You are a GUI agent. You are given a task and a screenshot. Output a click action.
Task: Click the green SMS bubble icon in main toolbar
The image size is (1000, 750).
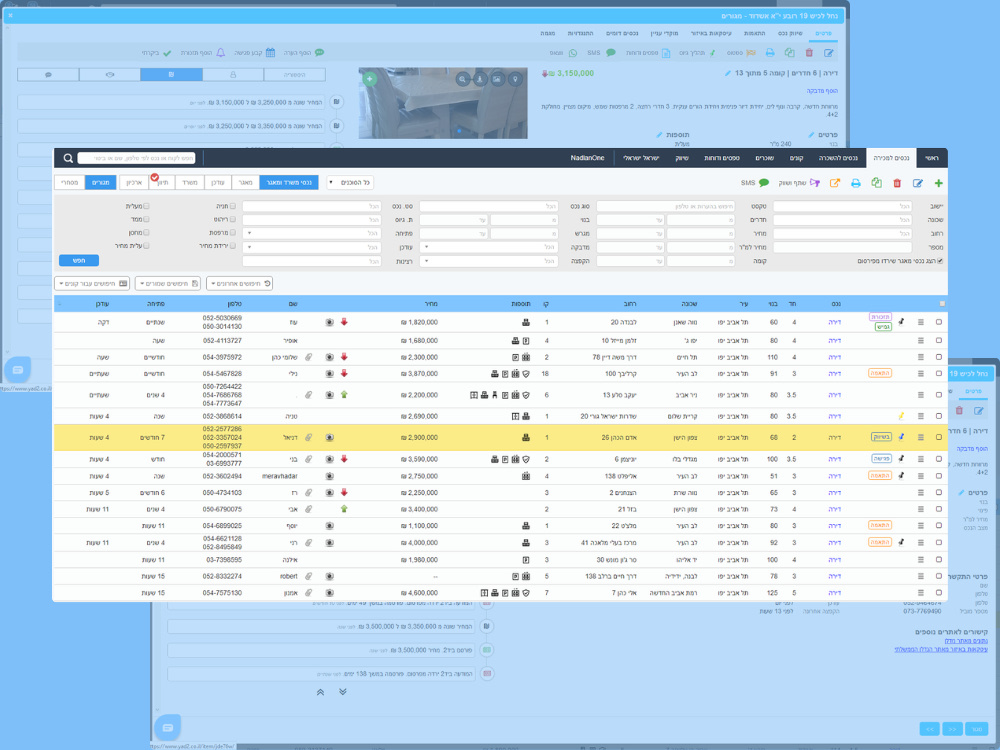tap(763, 183)
